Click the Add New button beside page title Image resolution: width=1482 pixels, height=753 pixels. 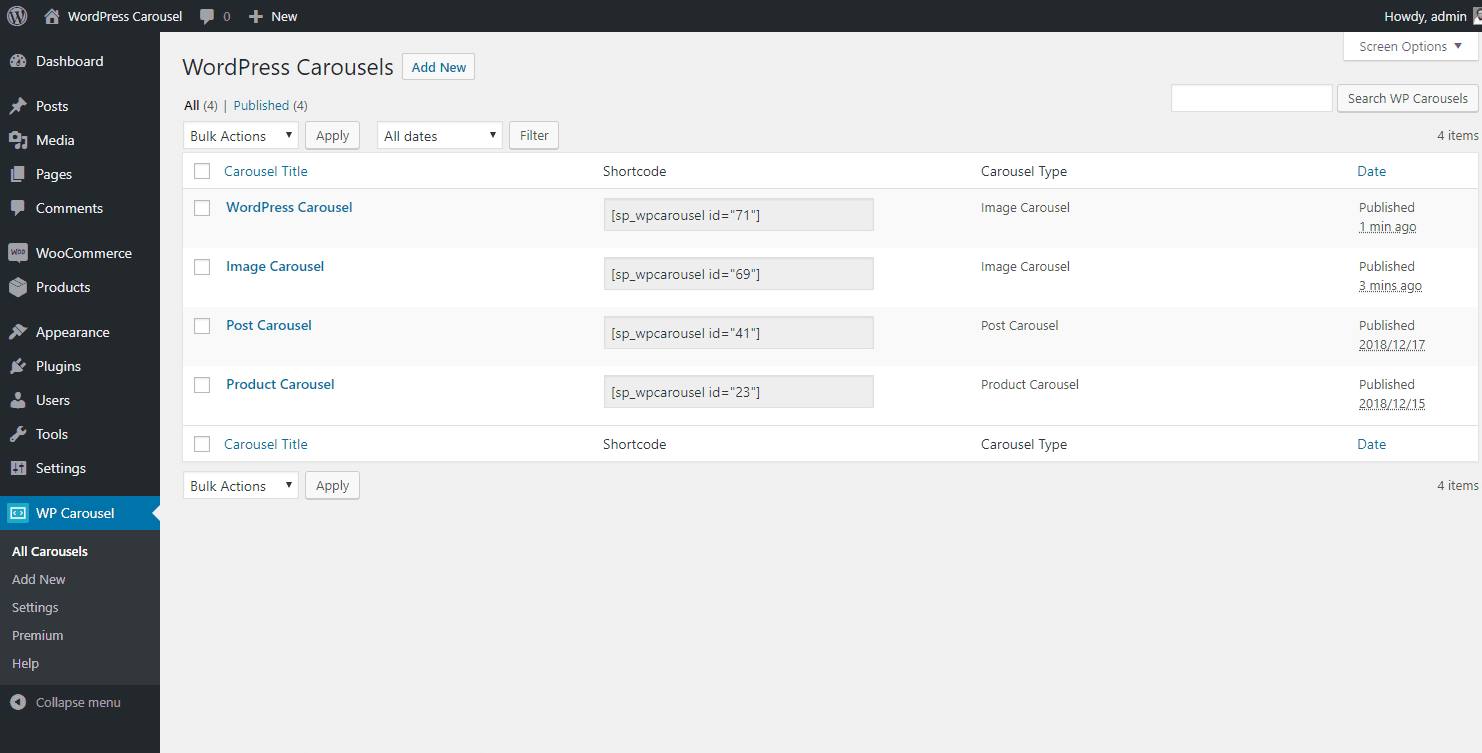pos(438,67)
